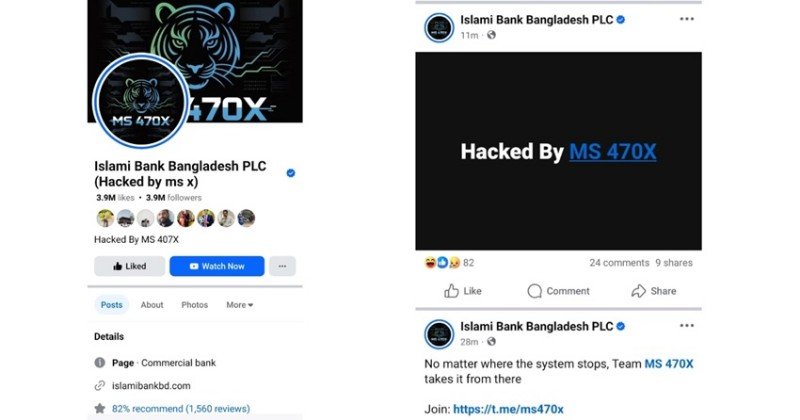This screenshot has width=800, height=420.
Task: Click the verified badge beside page title
Action: pos(291,173)
